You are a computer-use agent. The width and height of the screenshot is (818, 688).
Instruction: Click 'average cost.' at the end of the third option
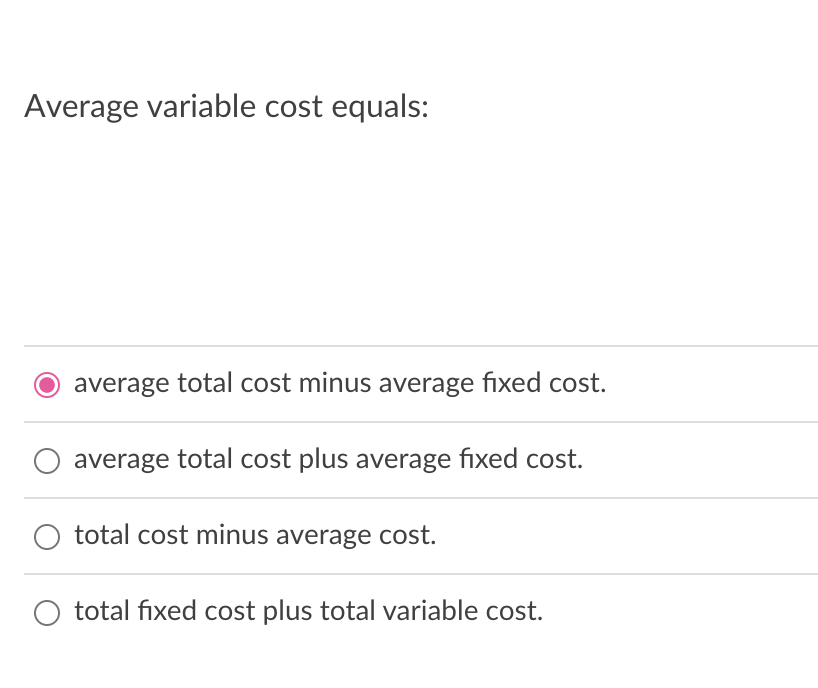pyautogui.click(x=356, y=536)
